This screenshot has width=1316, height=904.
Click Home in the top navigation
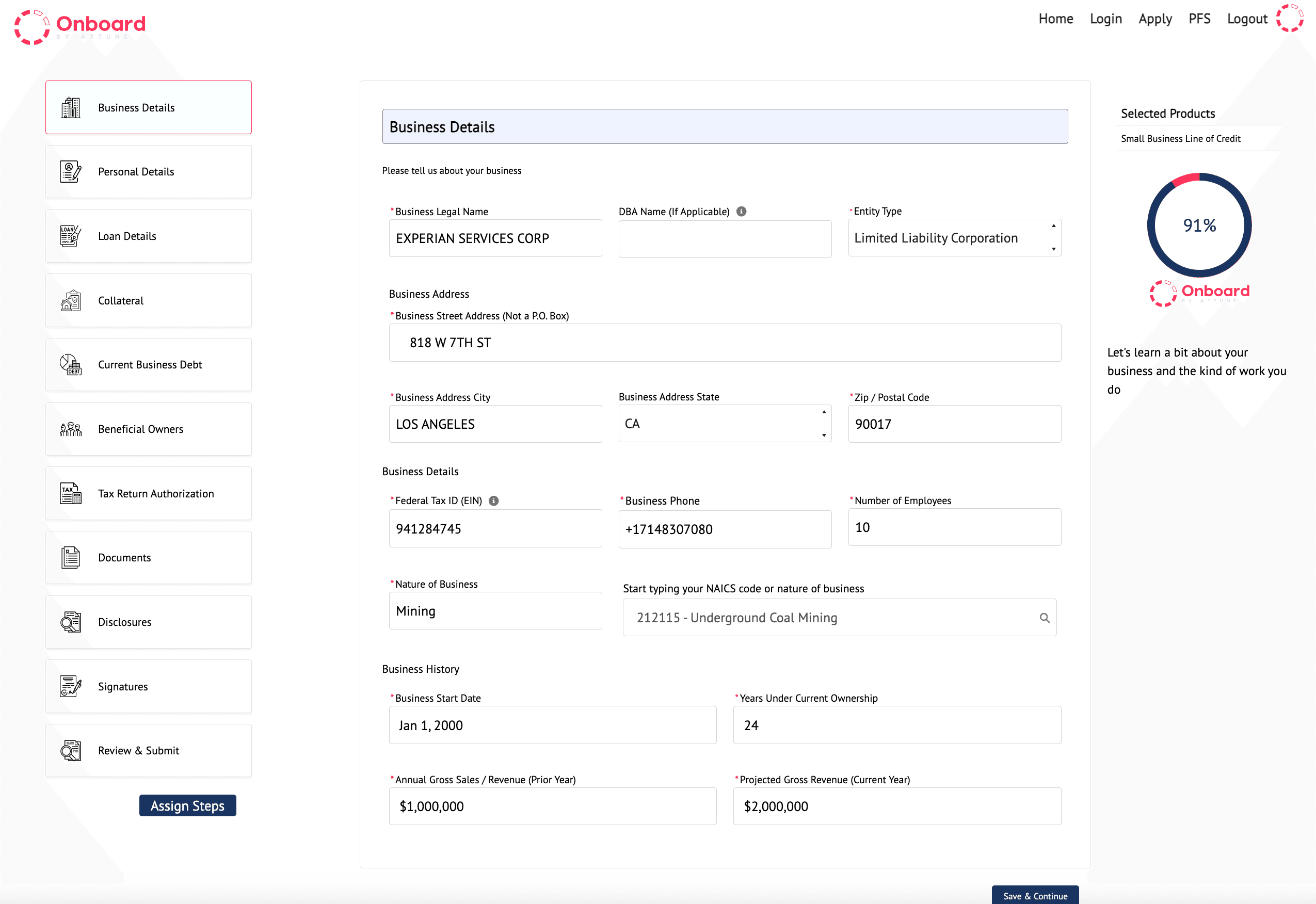[x=1055, y=19]
